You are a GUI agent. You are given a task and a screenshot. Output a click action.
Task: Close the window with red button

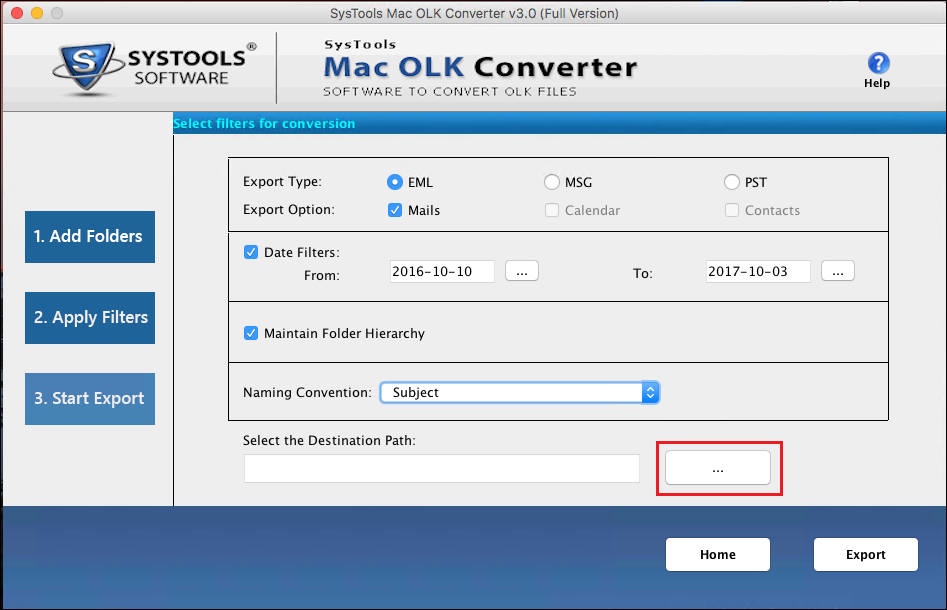pyautogui.click(x=17, y=13)
